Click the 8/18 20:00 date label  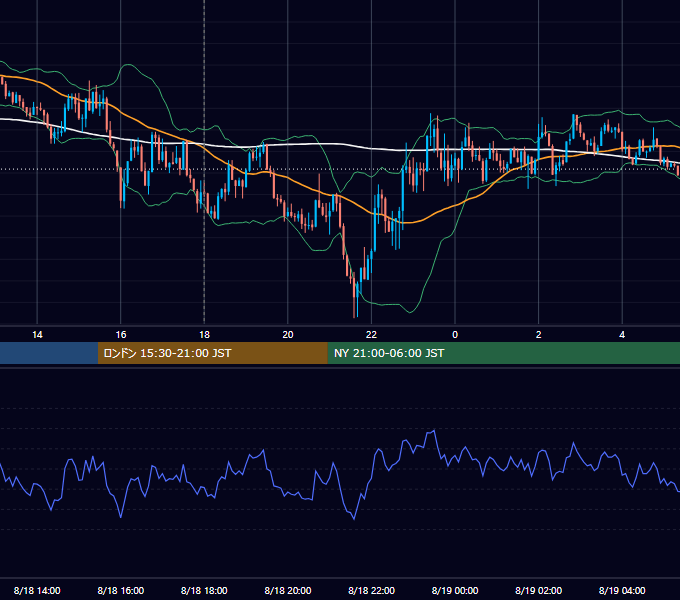point(288,590)
